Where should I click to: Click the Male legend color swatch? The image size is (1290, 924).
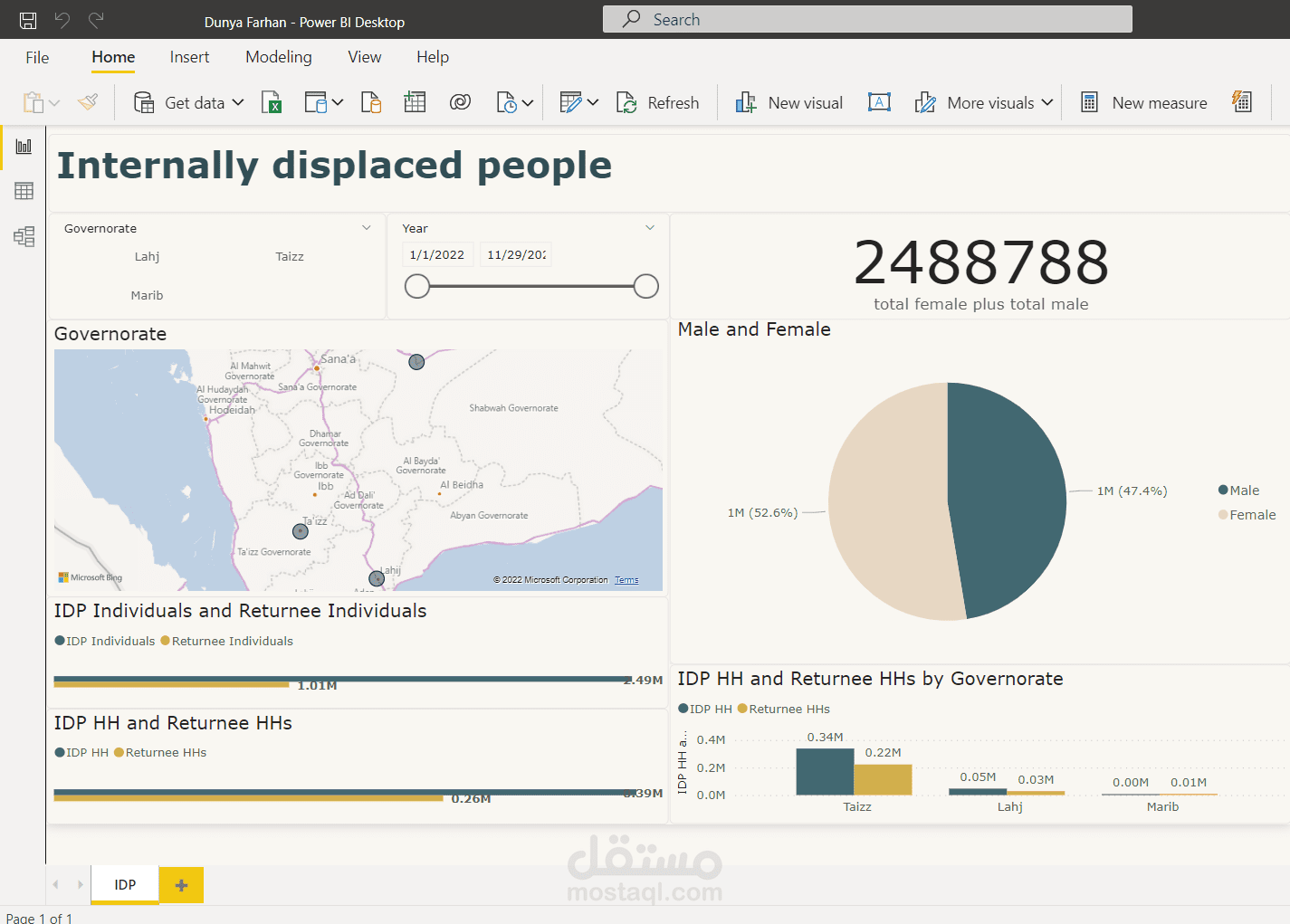point(1223,491)
